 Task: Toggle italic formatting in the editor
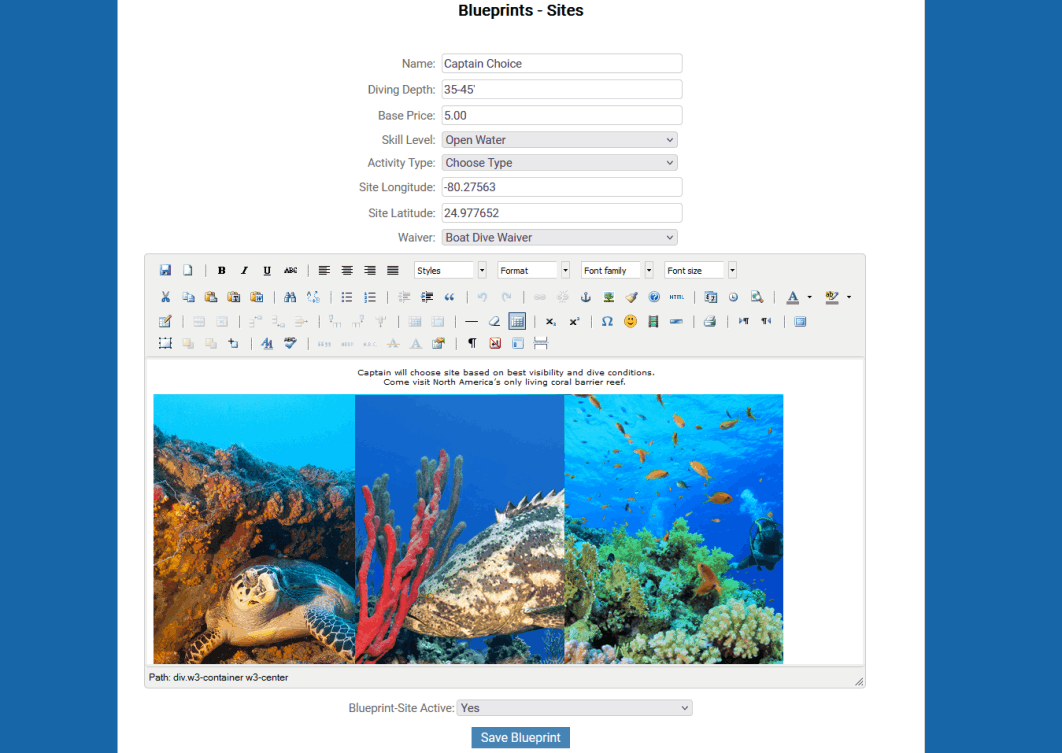coord(244,271)
